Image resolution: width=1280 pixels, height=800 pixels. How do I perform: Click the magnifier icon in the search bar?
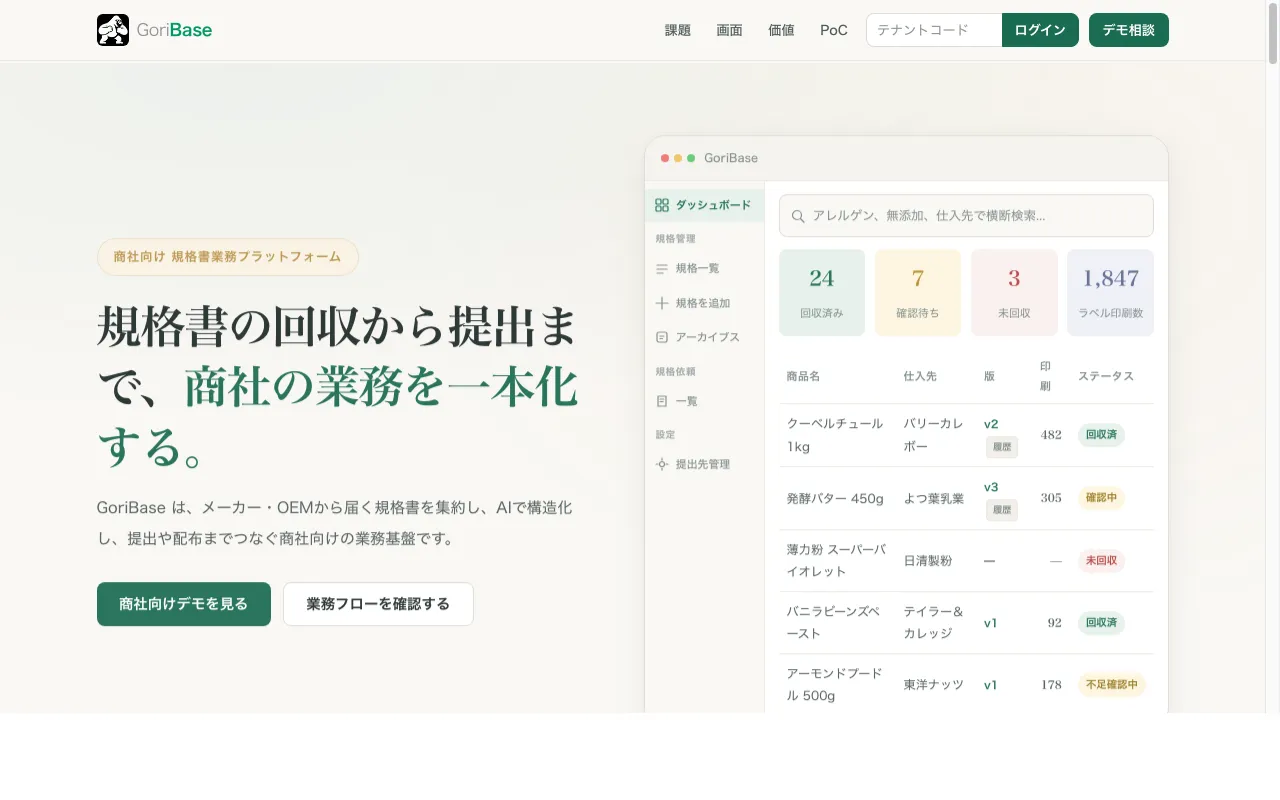click(798, 215)
